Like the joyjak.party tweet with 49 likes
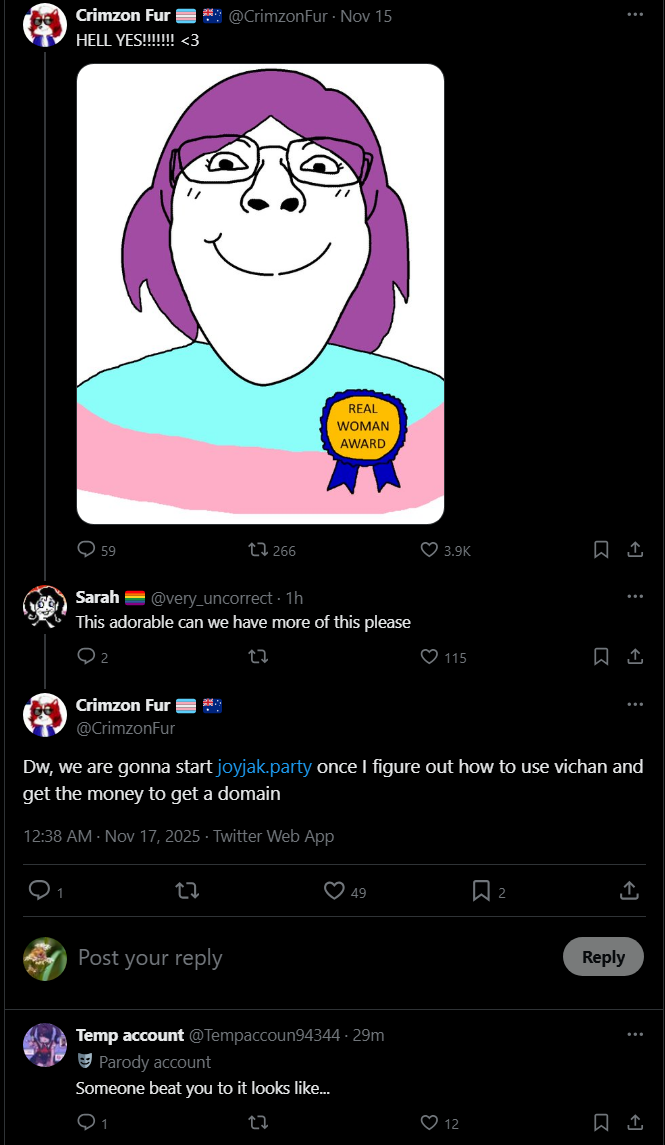The image size is (665, 1145). click(x=334, y=890)
